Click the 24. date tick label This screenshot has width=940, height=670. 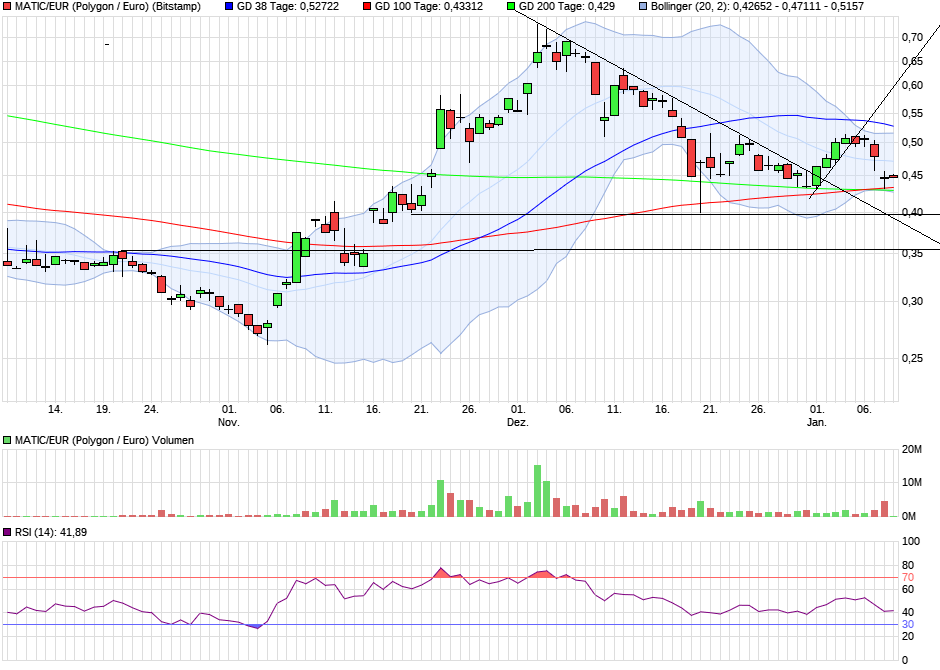tap(151, 409)
